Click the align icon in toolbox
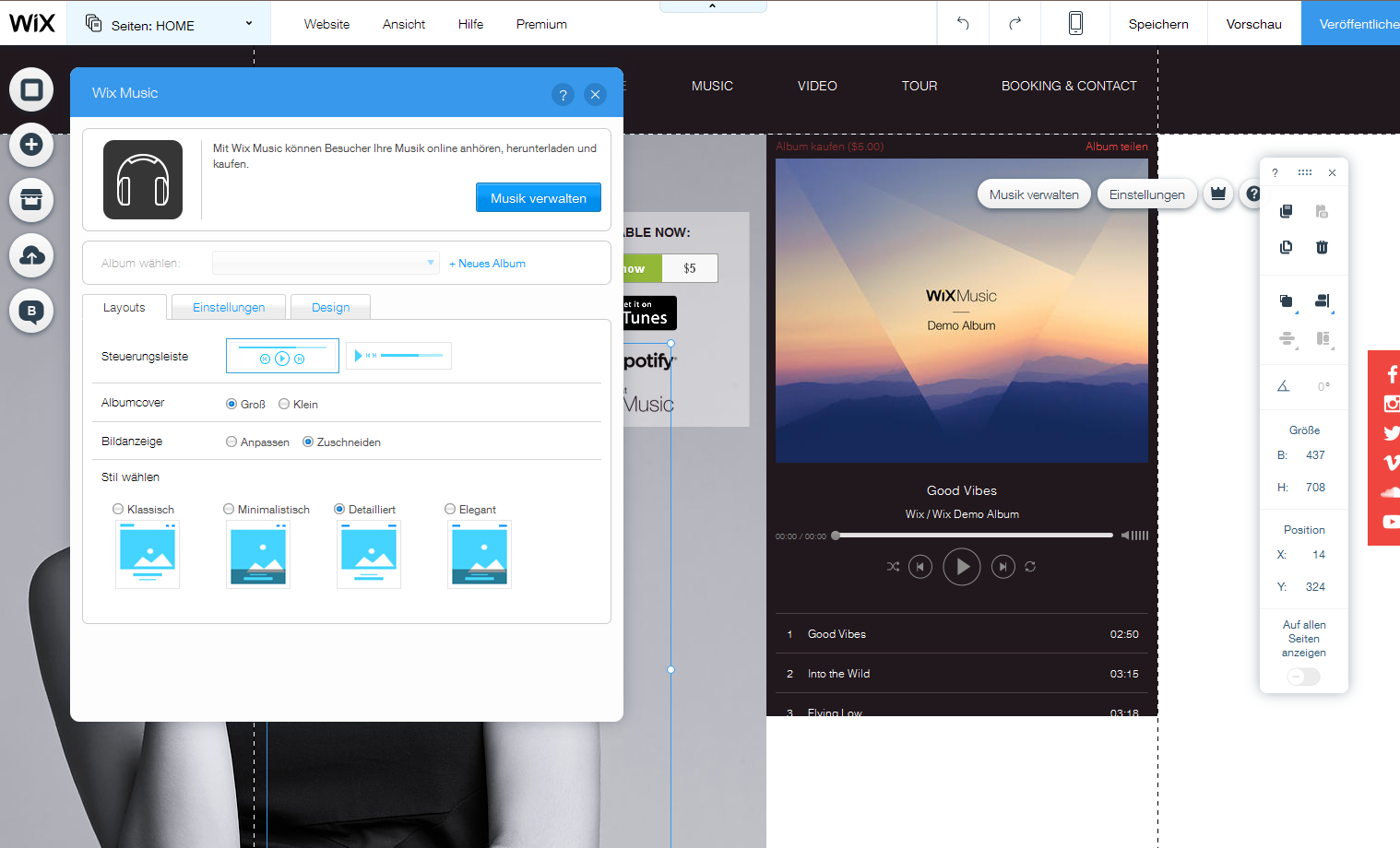This screenshot has width=1400, height=848. pos(1323,301)
